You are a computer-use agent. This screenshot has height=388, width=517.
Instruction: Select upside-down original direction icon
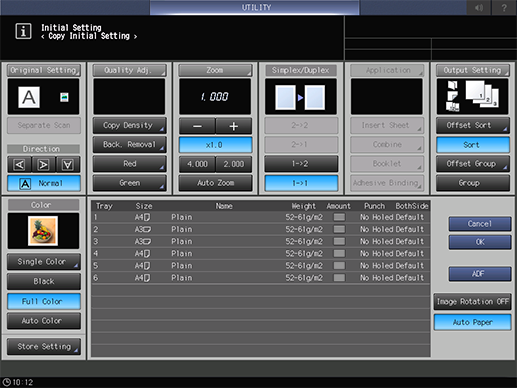pyautogui.click(x=68, y=164)
